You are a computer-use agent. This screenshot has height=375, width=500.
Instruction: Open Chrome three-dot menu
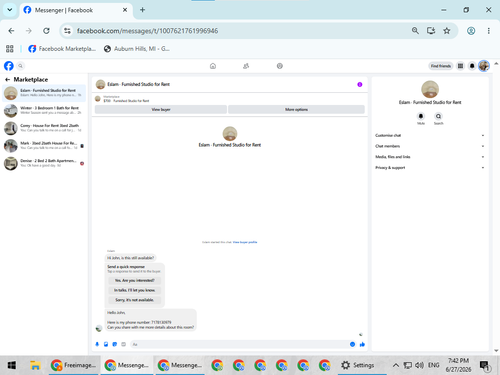(x=489, y=31)
